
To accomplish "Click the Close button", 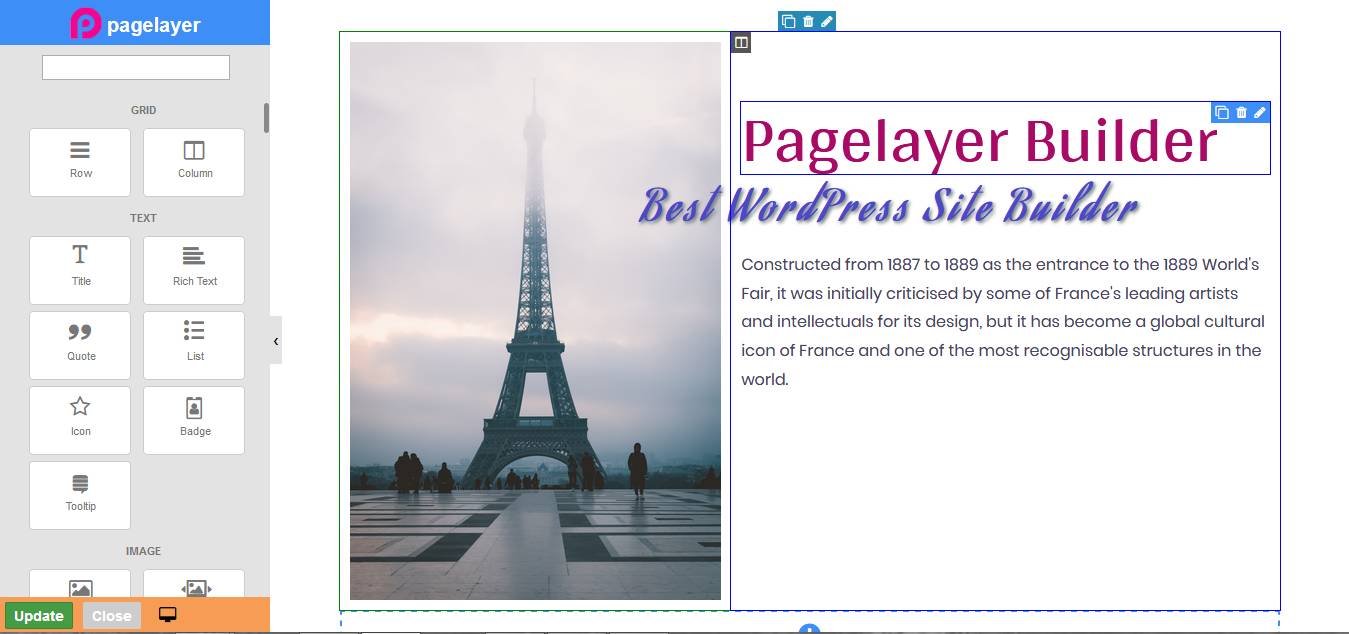I will (112, 616).
